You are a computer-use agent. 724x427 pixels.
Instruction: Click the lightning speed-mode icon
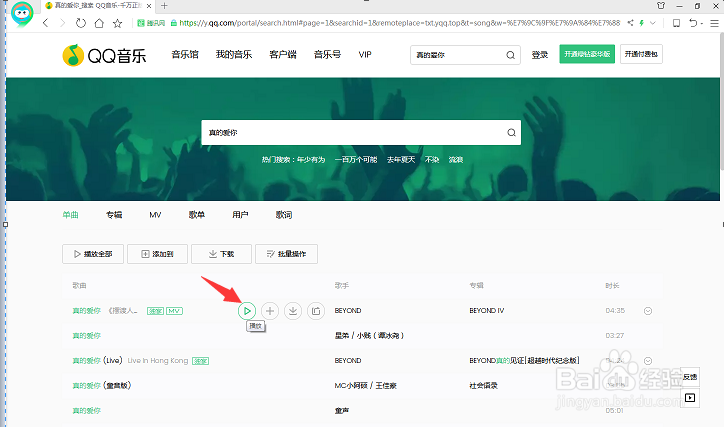[641, 23]
